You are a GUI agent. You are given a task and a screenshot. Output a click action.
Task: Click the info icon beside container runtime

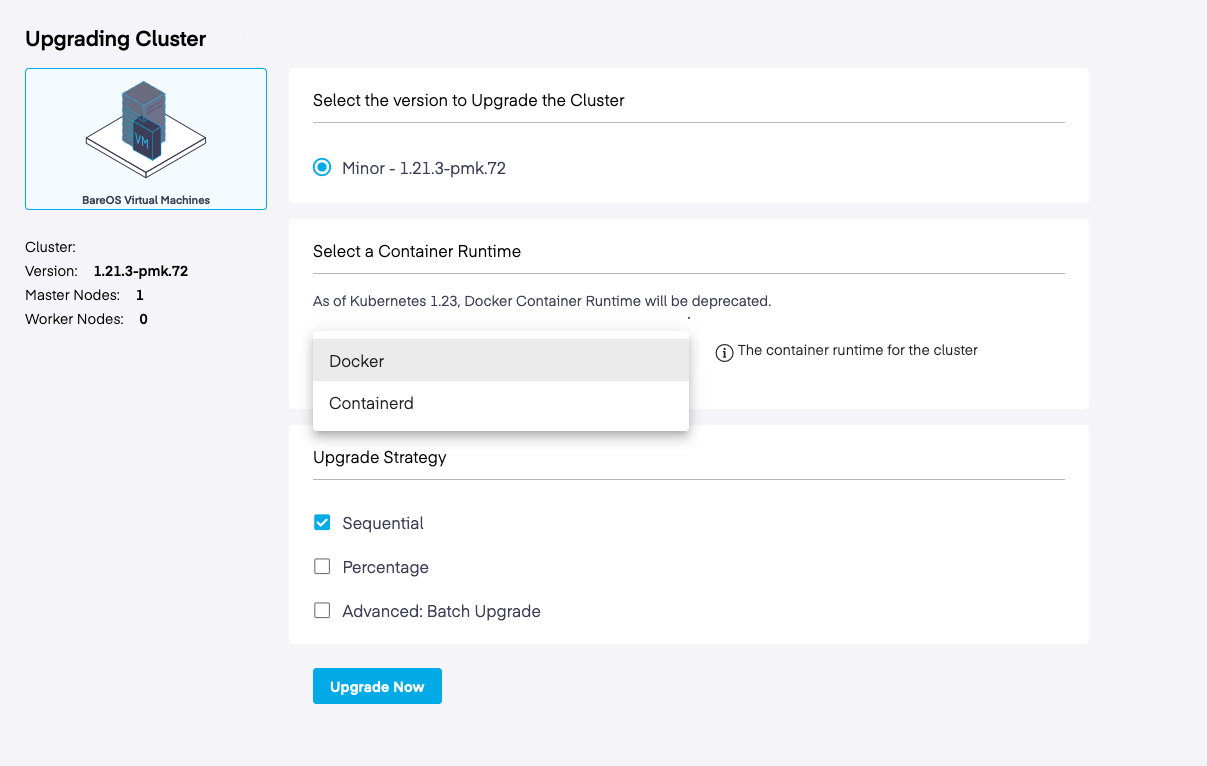pyautogui.click(x=725, y=352)
